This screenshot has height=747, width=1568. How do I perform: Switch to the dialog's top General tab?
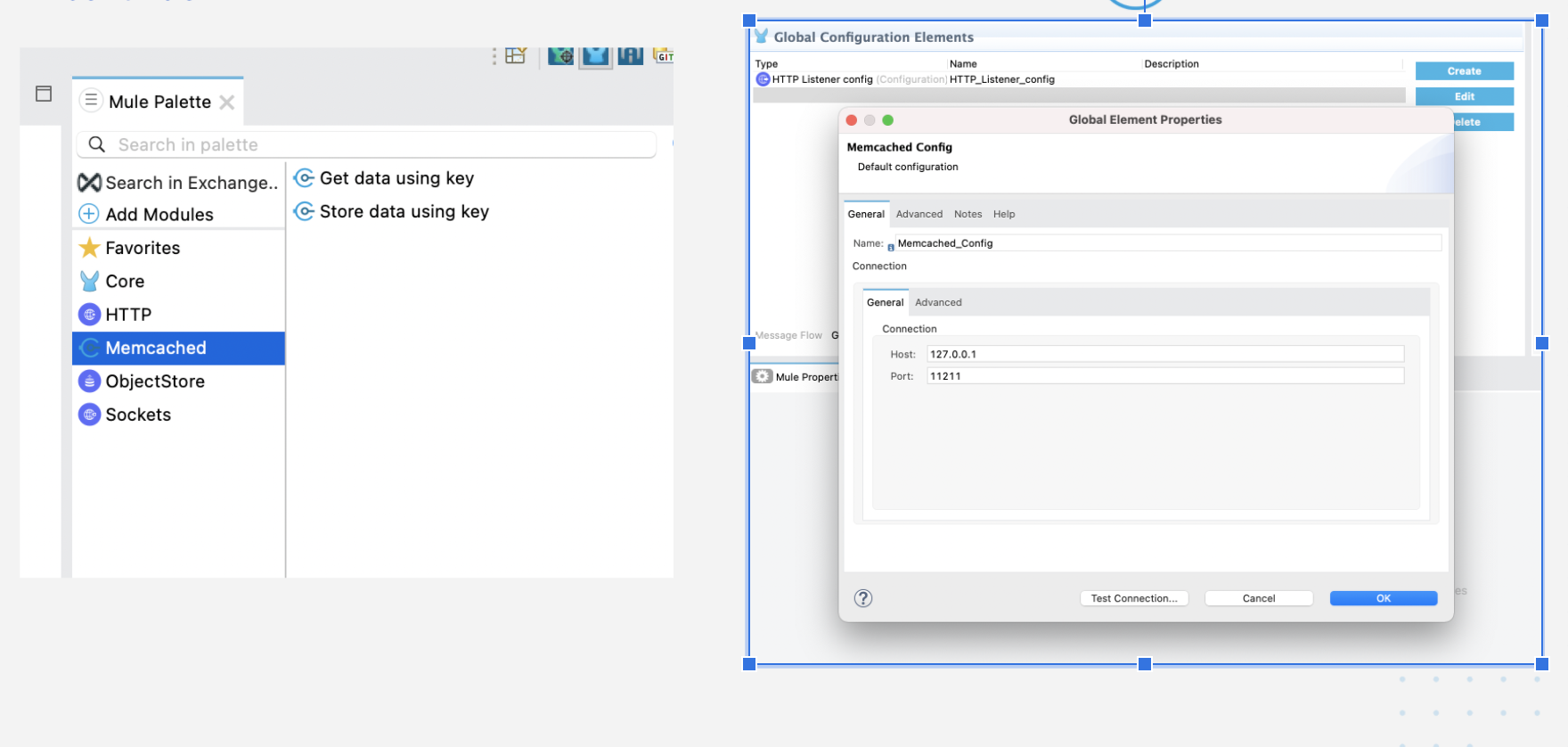866,214
